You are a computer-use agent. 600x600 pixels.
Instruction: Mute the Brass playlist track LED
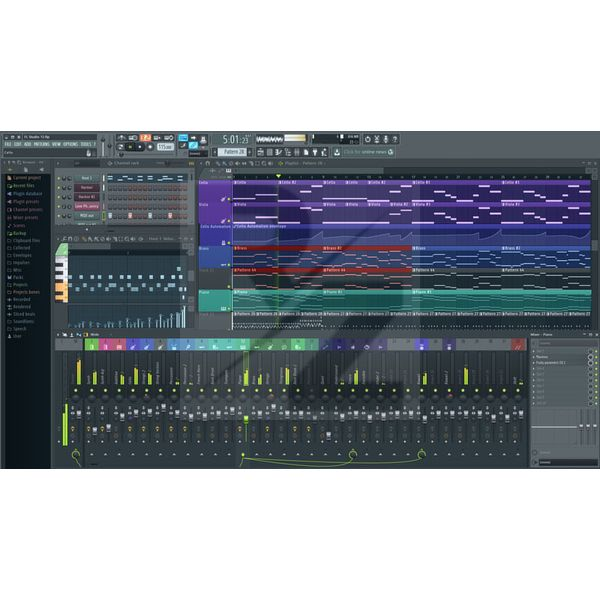[x=229, y=265]
